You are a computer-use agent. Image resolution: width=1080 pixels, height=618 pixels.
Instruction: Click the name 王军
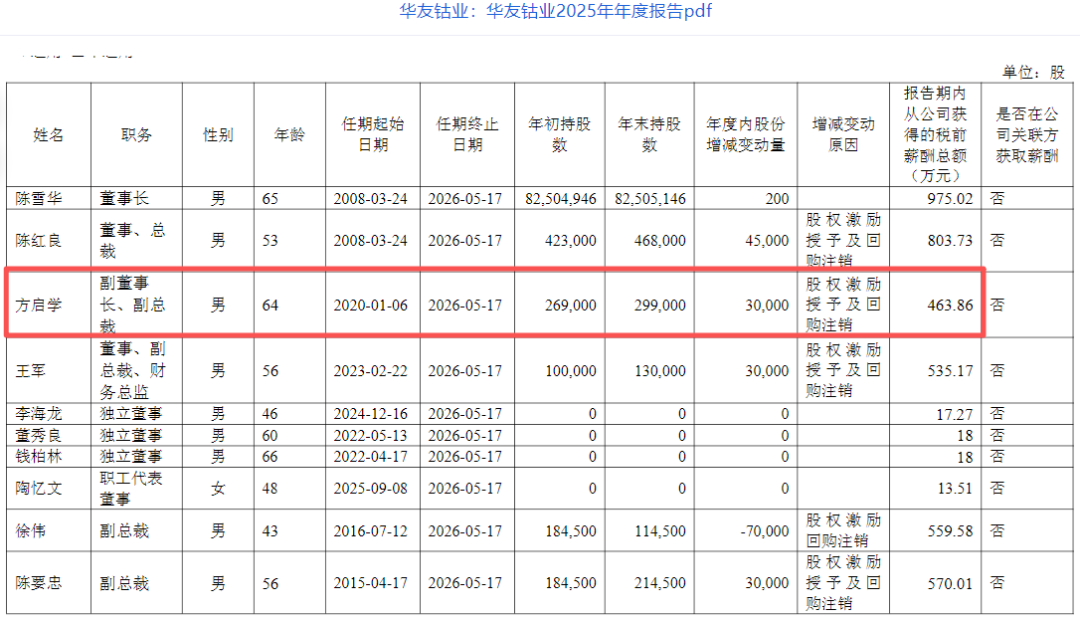pos(30,371)
